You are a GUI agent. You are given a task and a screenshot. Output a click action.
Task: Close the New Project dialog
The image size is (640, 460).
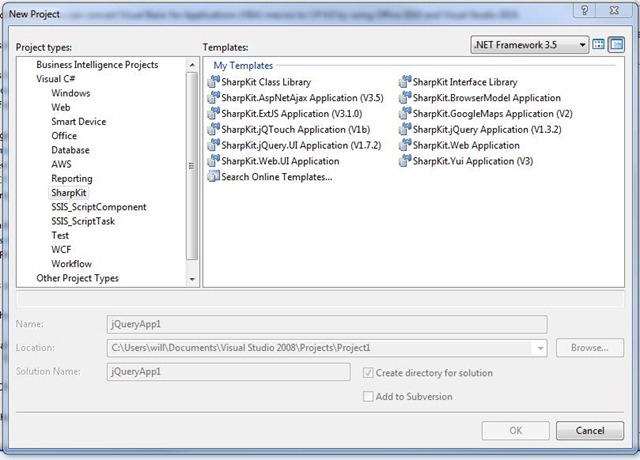click(614, 10)
